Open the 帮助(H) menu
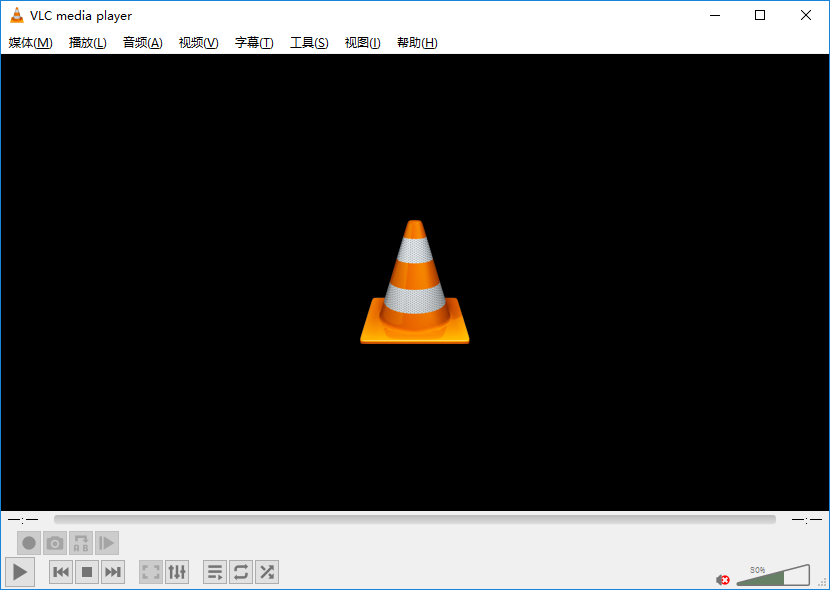The image size is (830, 590). (x=417, y=43)
